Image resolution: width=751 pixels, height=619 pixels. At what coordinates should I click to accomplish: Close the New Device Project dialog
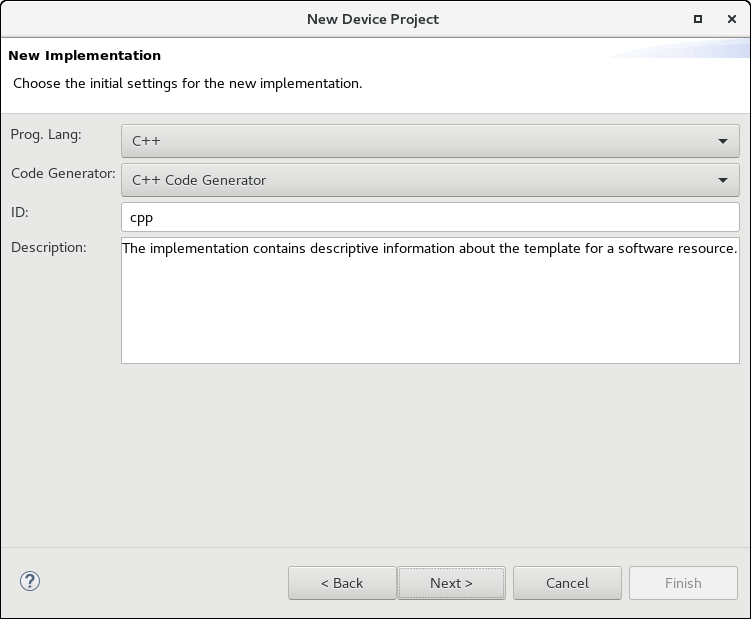pos(732,19)
